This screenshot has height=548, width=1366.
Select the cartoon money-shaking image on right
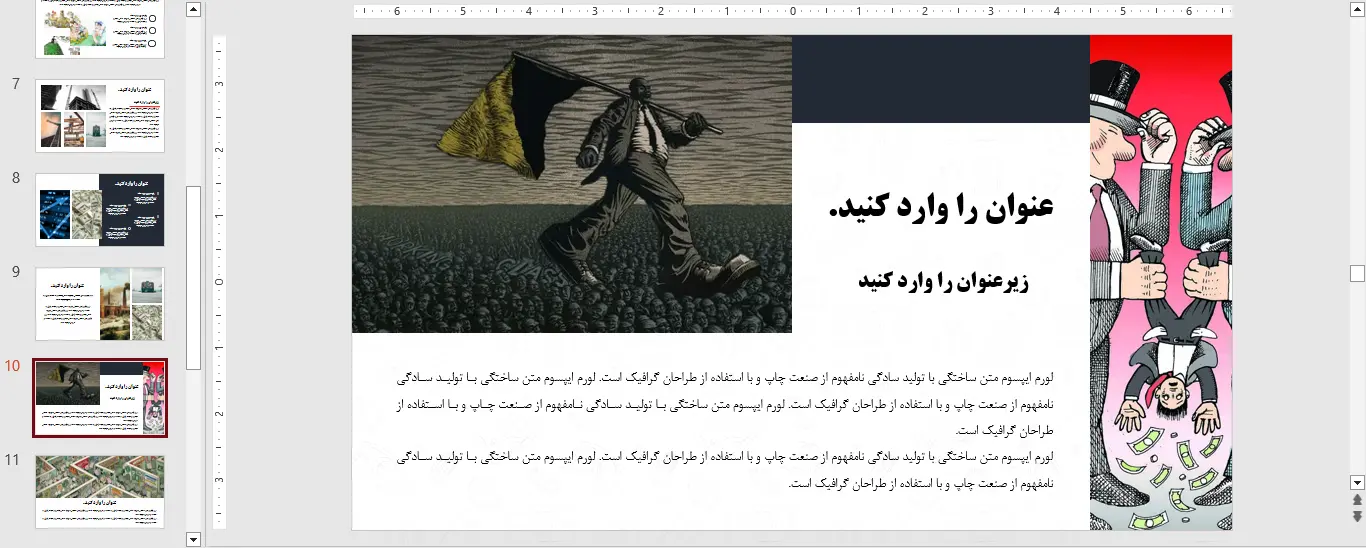tap(1160, 283)
